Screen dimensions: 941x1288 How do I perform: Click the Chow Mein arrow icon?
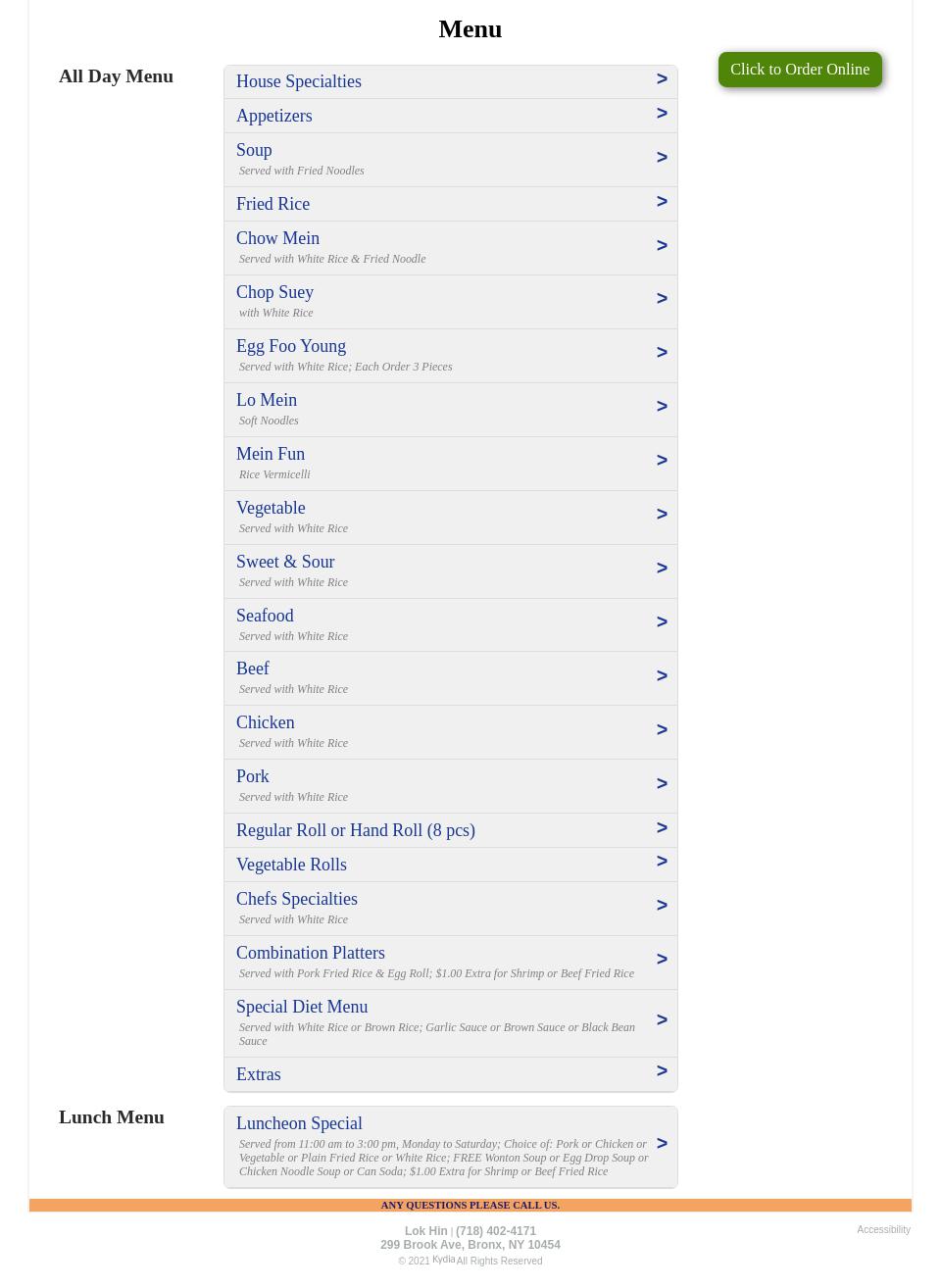tap(662, 246)
